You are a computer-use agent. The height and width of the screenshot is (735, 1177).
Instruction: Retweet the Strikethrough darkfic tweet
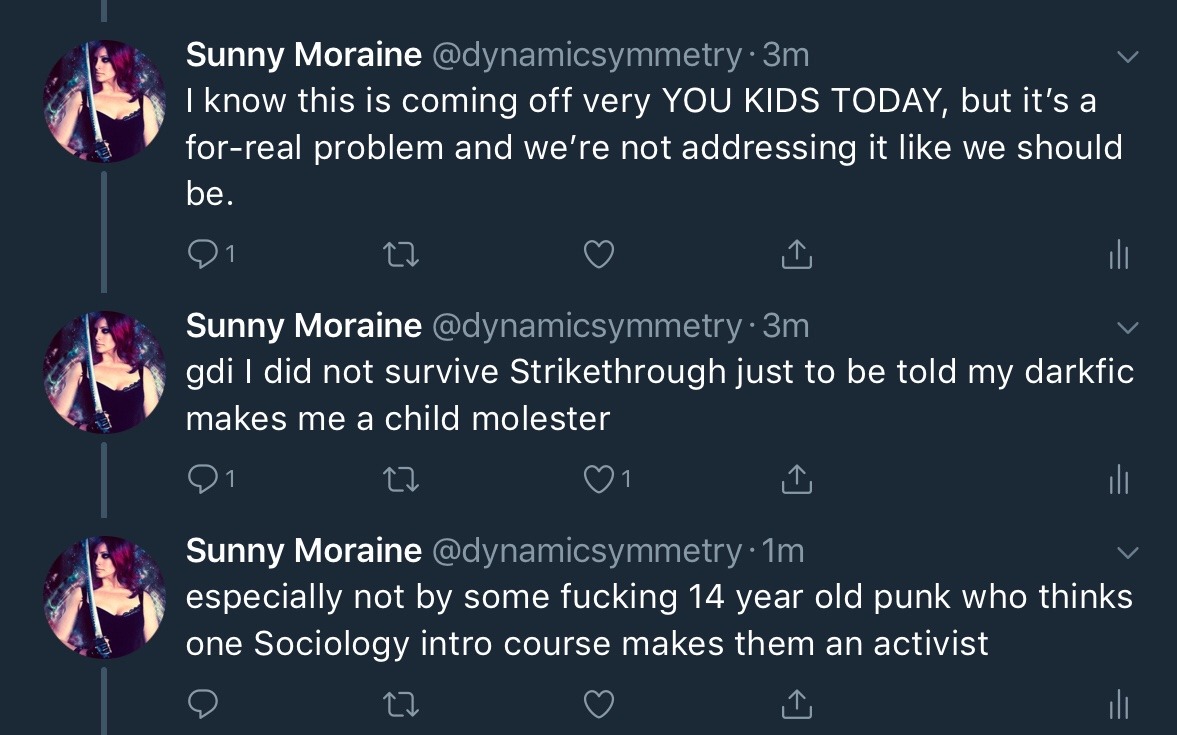tap(400, 481)
